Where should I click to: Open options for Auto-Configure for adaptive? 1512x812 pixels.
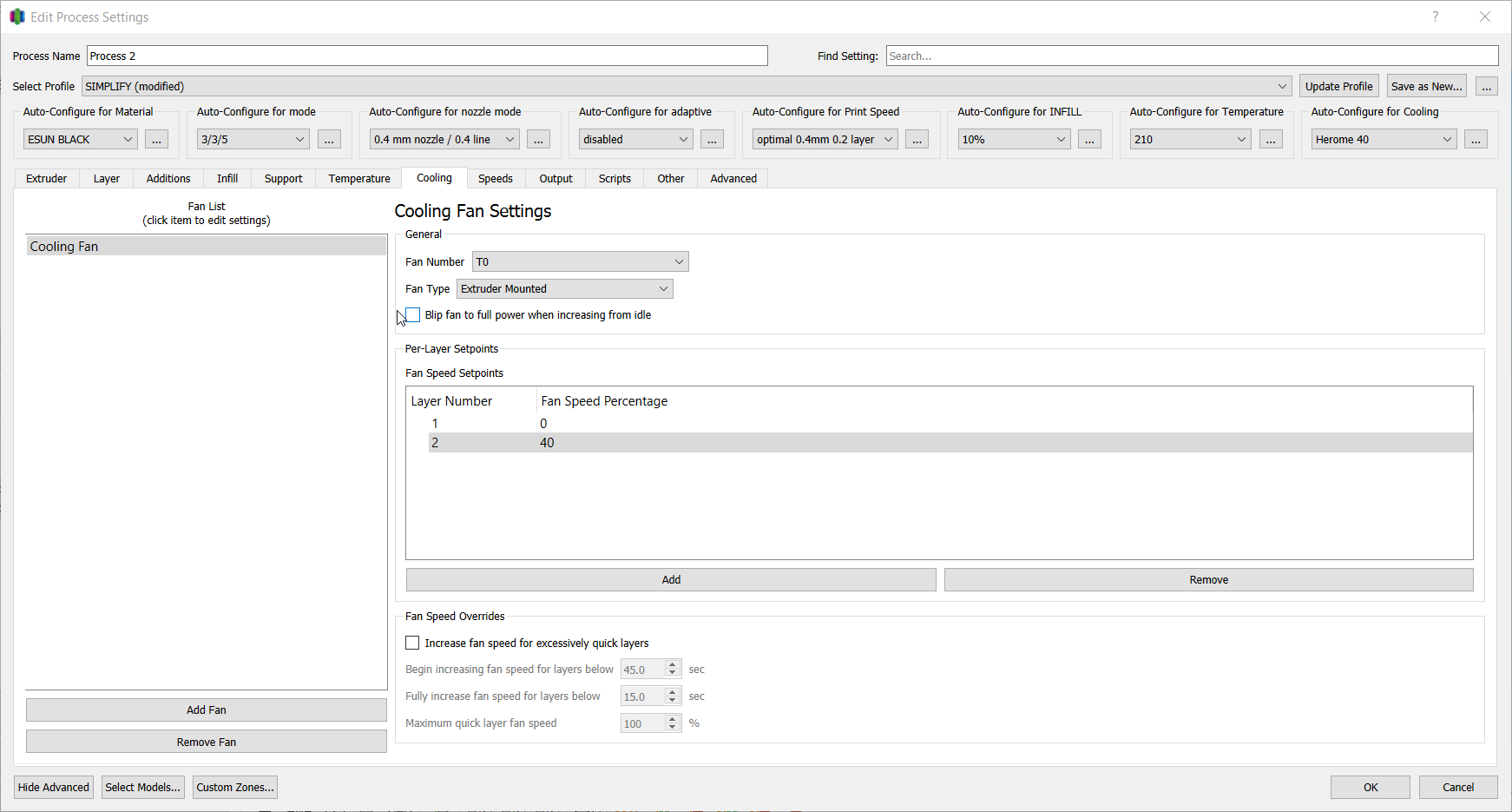point(712,139)
